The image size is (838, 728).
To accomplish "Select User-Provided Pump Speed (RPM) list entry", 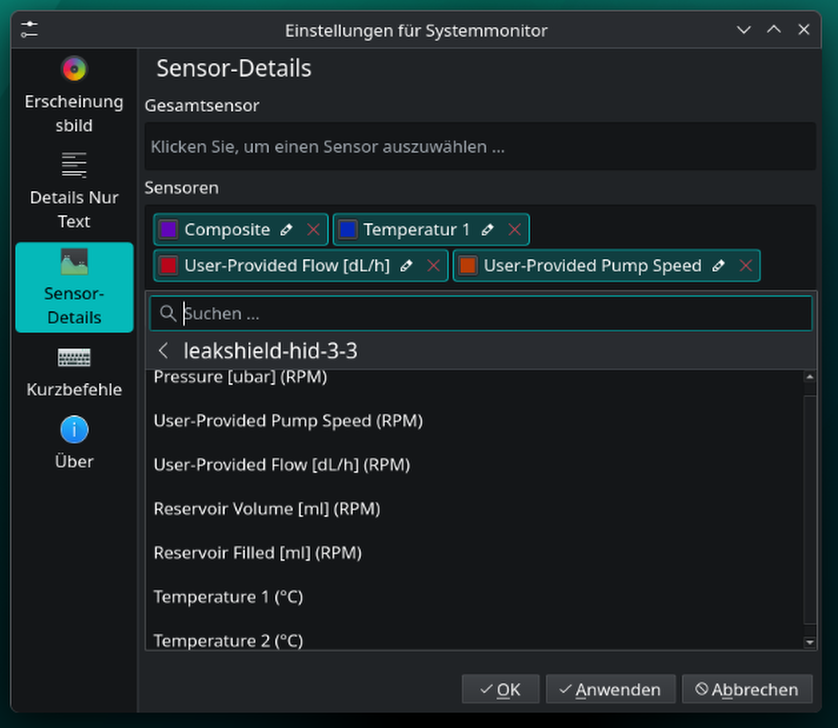I will pyautogui.click(x=475, y=421).
